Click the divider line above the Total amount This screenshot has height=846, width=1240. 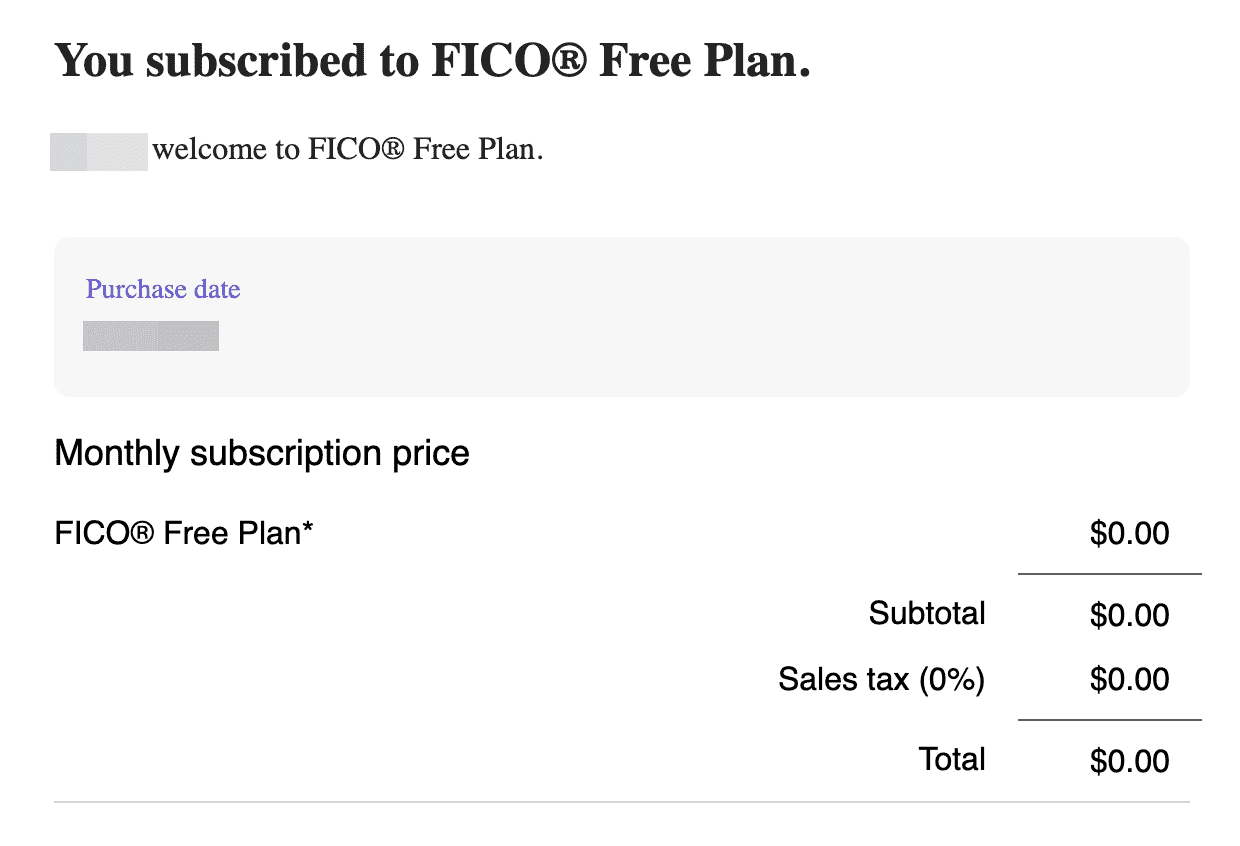pyautogui.click(x=1109, y=720)
